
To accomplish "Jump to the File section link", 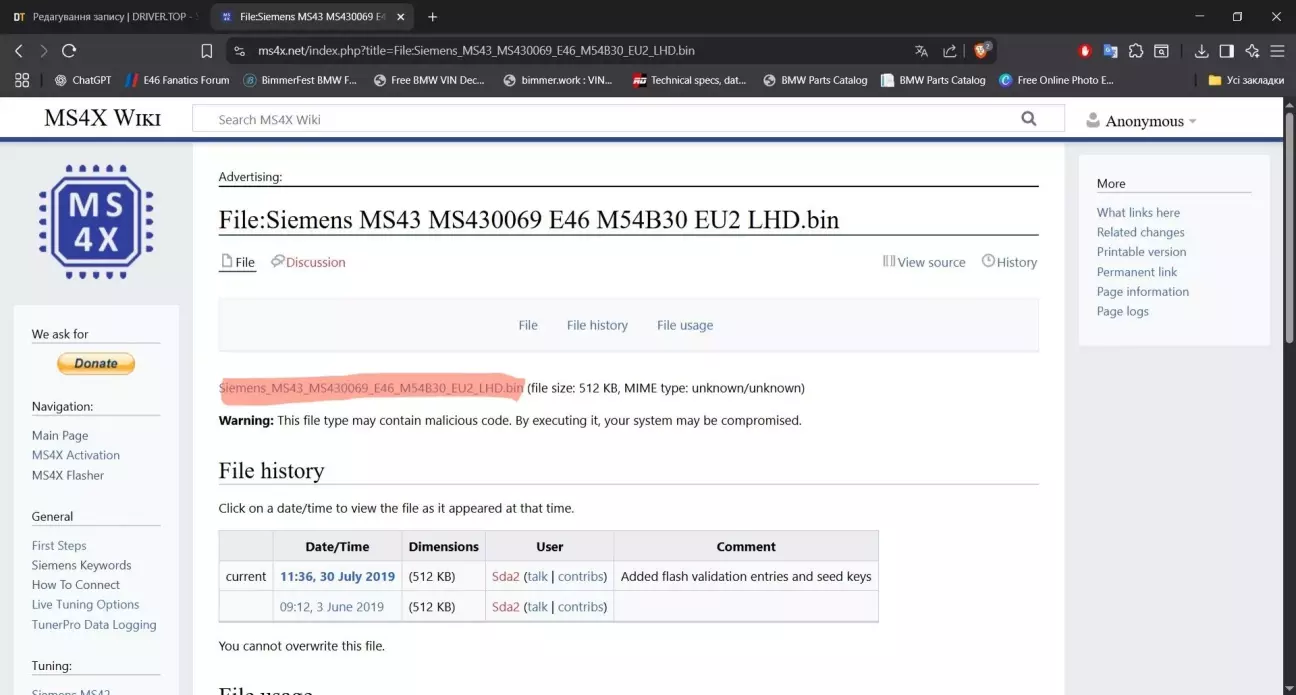I will (528, 325).
